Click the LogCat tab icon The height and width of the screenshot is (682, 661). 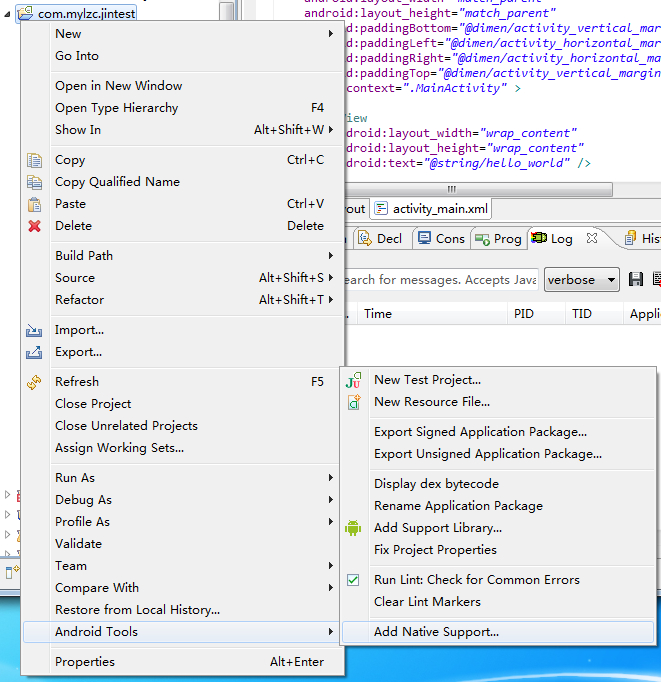(539, 238)
